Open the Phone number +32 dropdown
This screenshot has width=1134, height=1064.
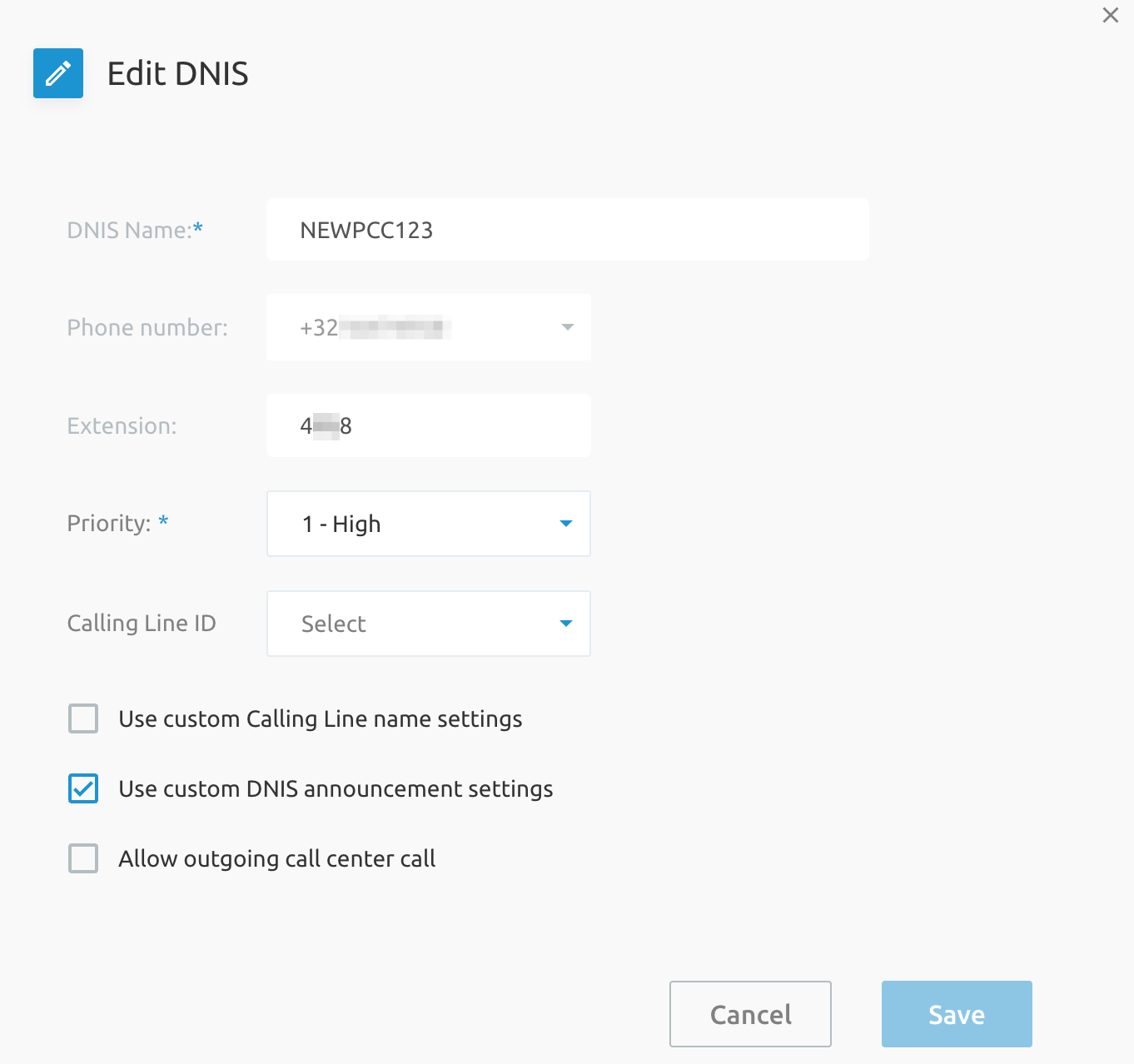pyautogui.click(x=416, y=327)
